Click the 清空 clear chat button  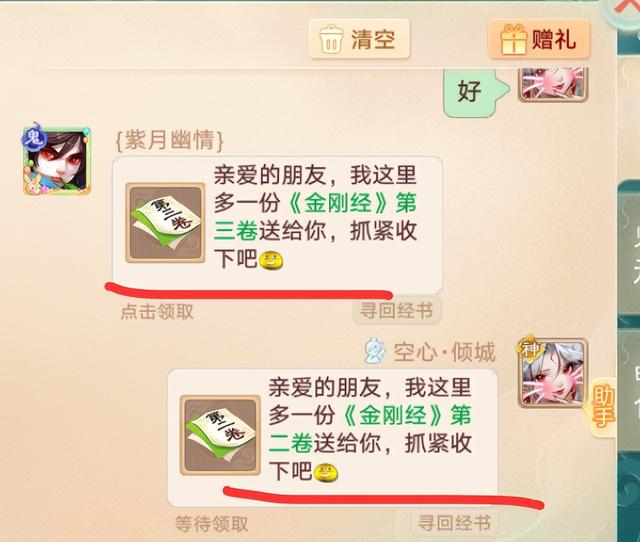pyautogui.click(x=359, y=39)
